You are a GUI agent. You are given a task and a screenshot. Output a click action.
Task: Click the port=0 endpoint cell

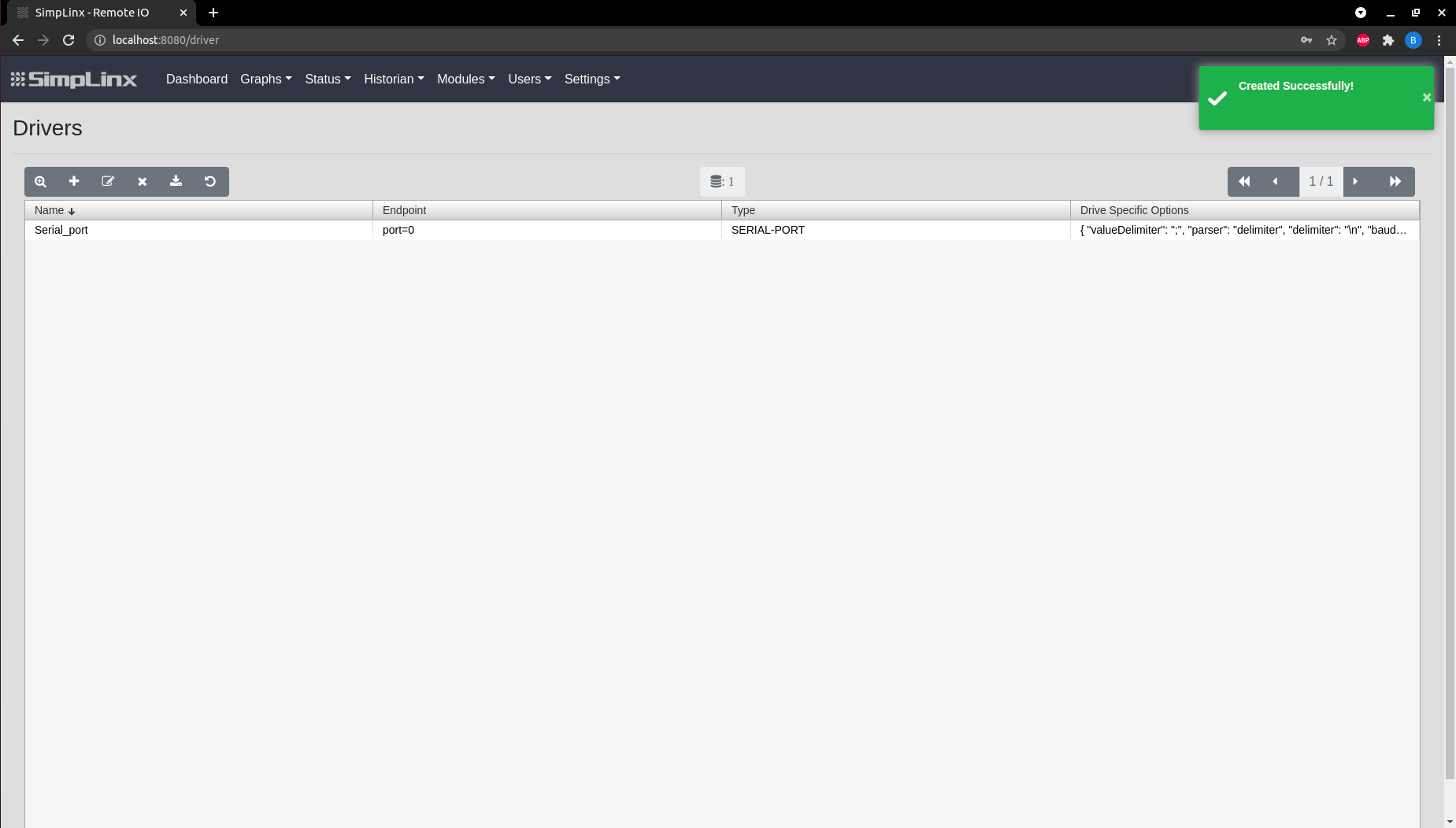(x=547, y=230)
